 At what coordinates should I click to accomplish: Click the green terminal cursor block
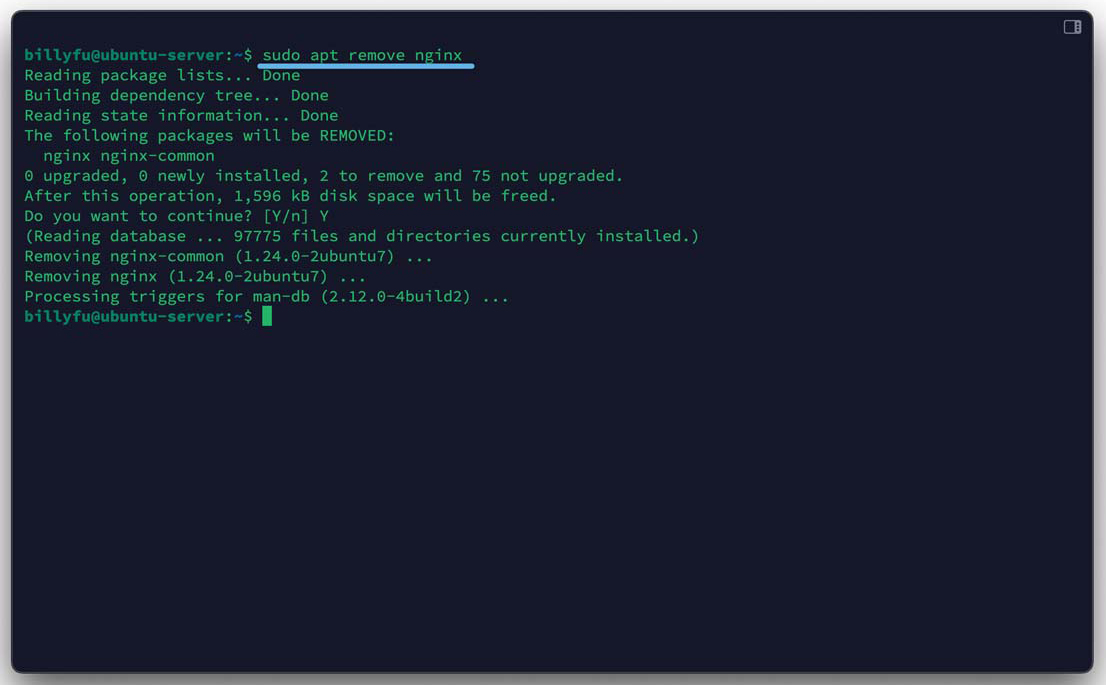coord(267,316)
